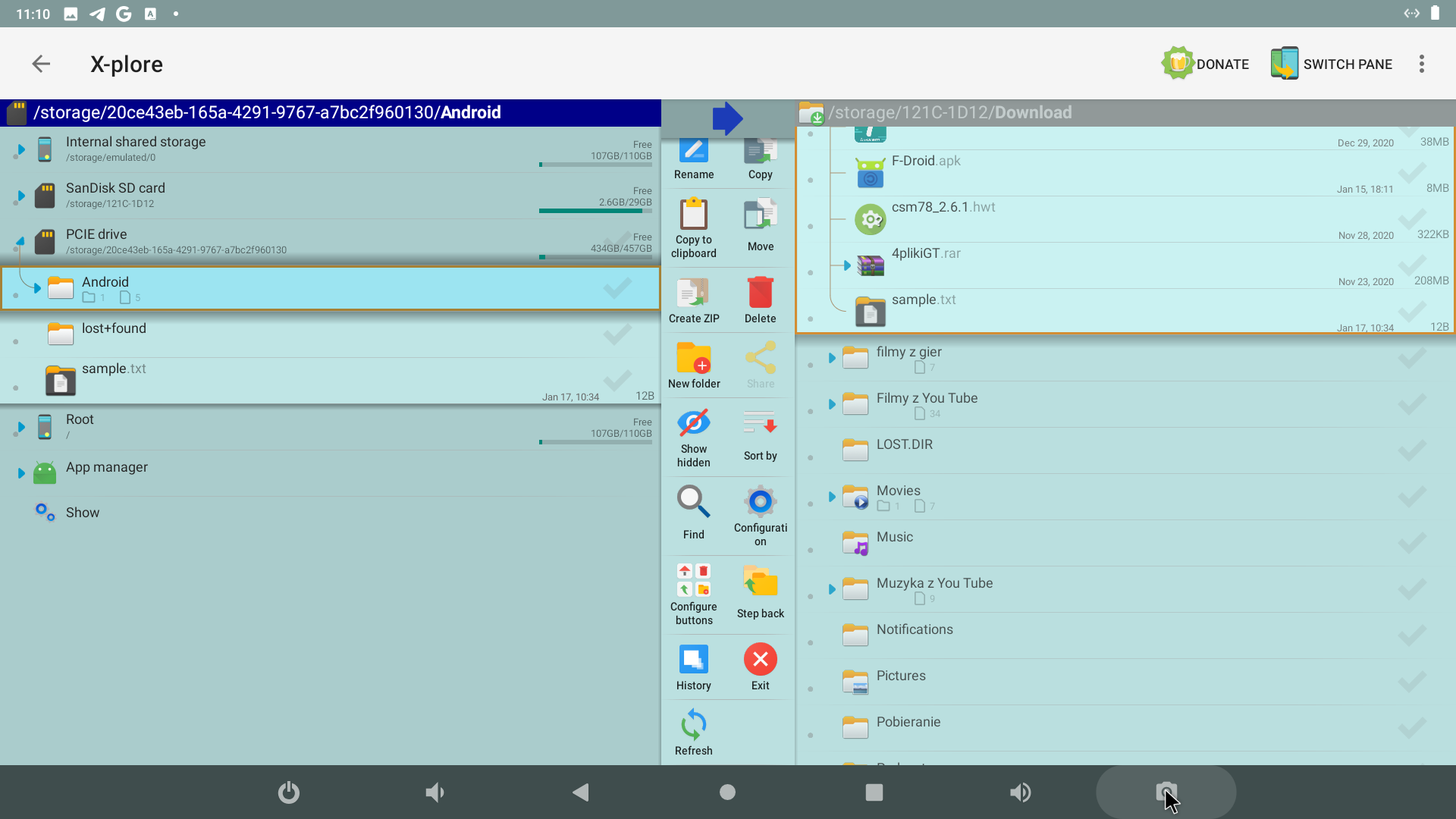The height and width of the screenshot is (819, 1456).
Task: Collapse the PCIE drive tree
Action: coord(20,241)
